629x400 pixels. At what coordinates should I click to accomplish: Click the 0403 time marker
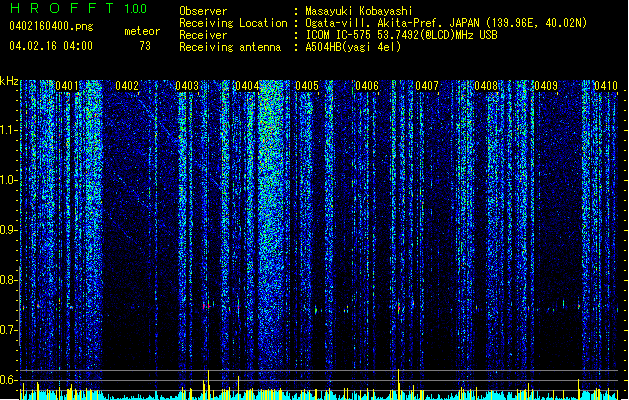tap(187, 86)
